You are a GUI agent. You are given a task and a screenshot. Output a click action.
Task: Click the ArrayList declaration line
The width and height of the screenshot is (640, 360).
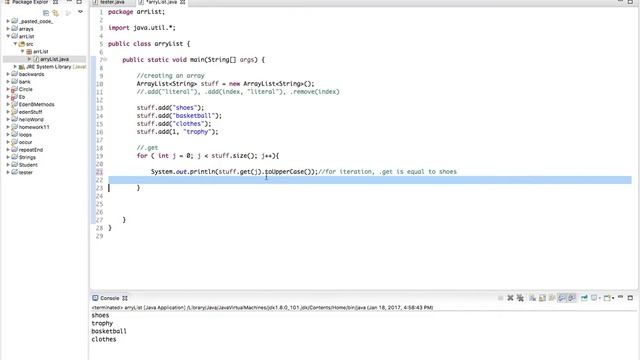pyautogui.click(x=225, y=84)
